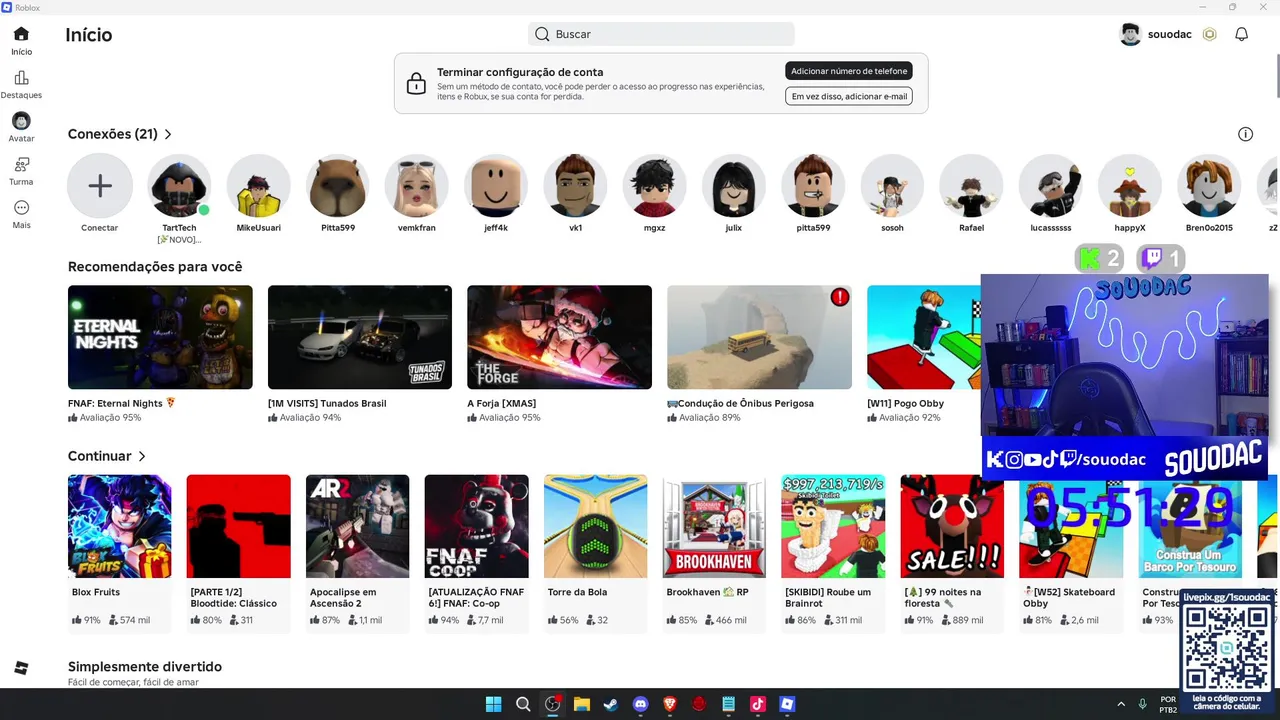
Task: Open Windows taskbar search
Action: (523, 704)
